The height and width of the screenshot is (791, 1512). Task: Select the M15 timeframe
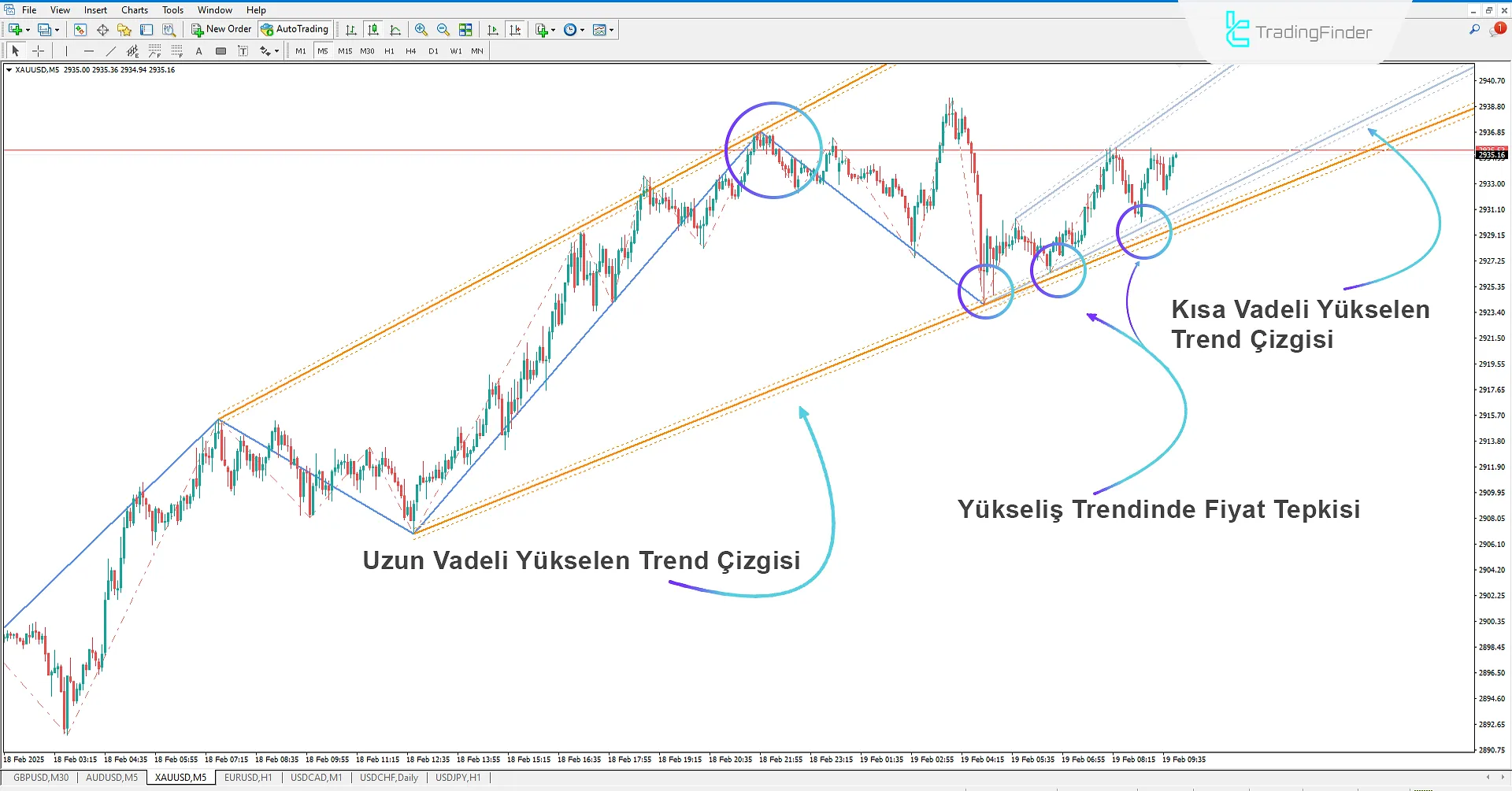pyautogui.click(x=344, y=50)
